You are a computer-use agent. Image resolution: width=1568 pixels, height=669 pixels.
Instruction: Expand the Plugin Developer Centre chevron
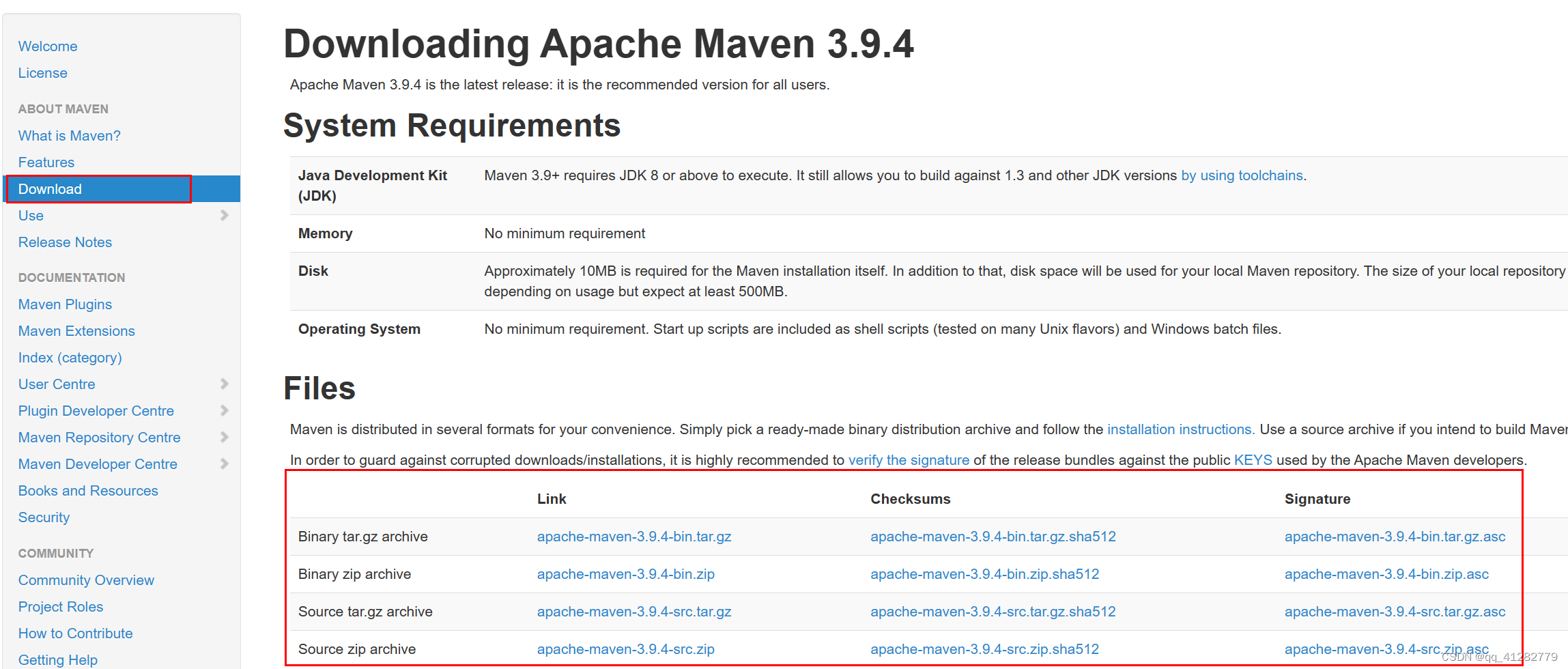224,410
